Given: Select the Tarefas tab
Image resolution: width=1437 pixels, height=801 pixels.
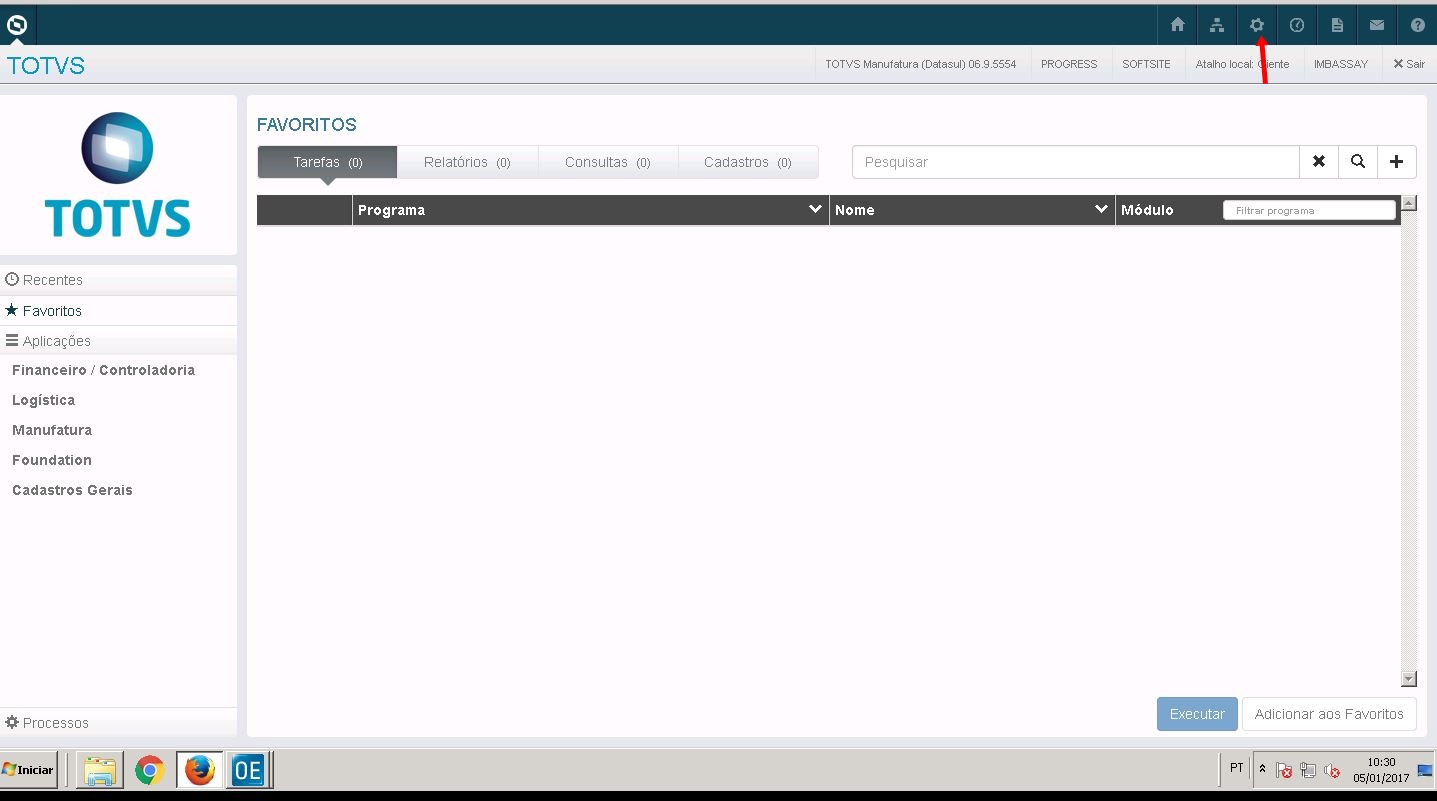Looking at the screenshot, I should point(328,162).
